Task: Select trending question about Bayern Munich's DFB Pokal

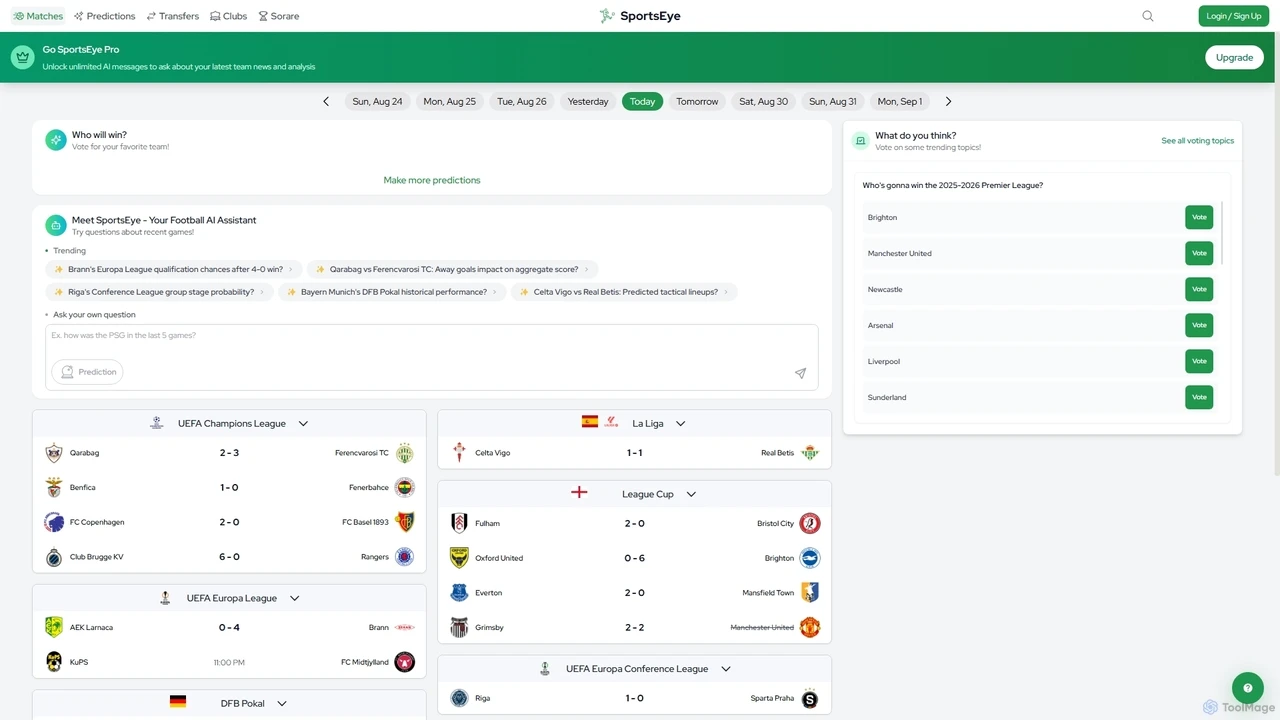Action: 393,292
